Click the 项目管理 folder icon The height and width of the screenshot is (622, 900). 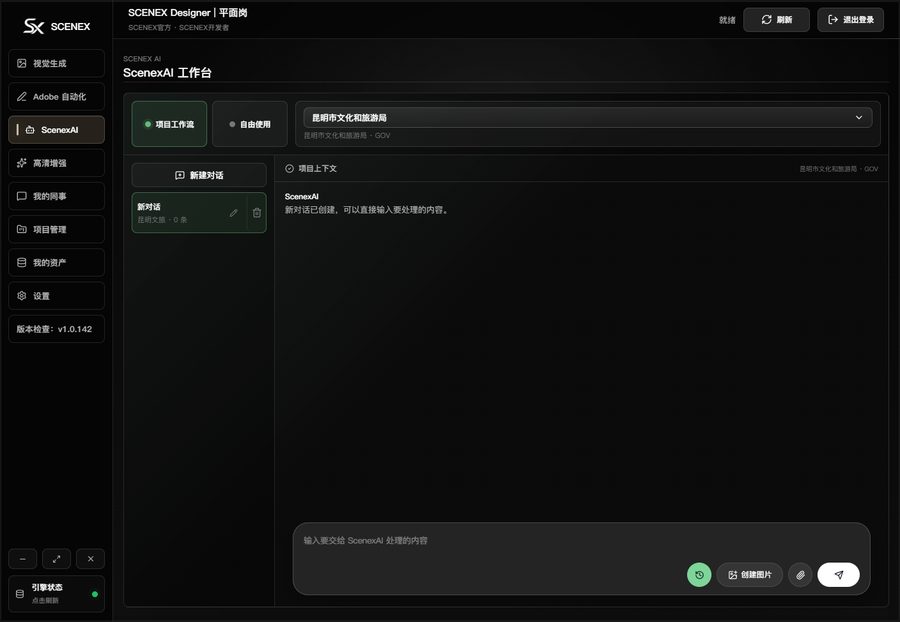coord(22,230)
